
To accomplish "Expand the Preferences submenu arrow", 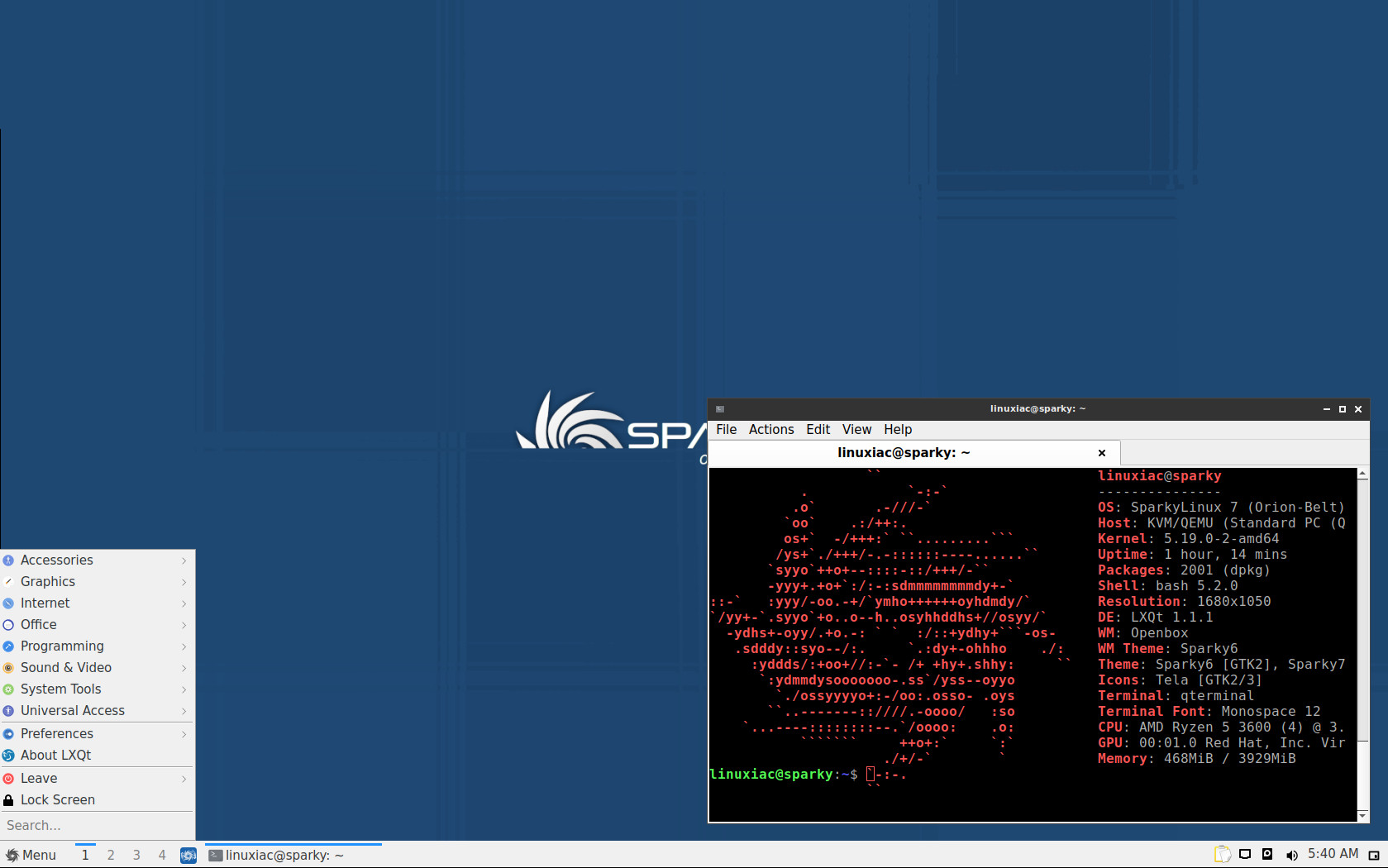I will coord(184,734).
